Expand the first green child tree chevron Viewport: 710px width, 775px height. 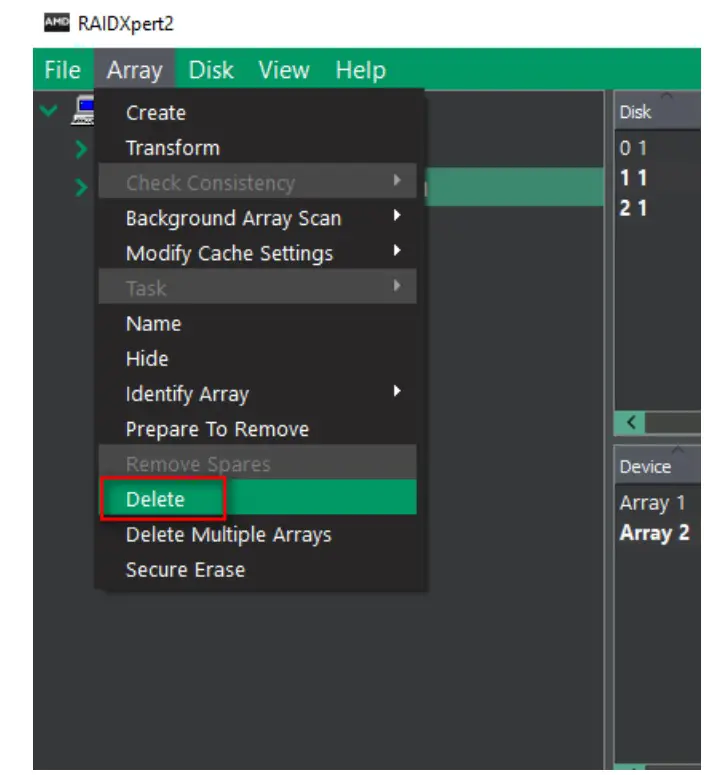[x=81, y=149]
